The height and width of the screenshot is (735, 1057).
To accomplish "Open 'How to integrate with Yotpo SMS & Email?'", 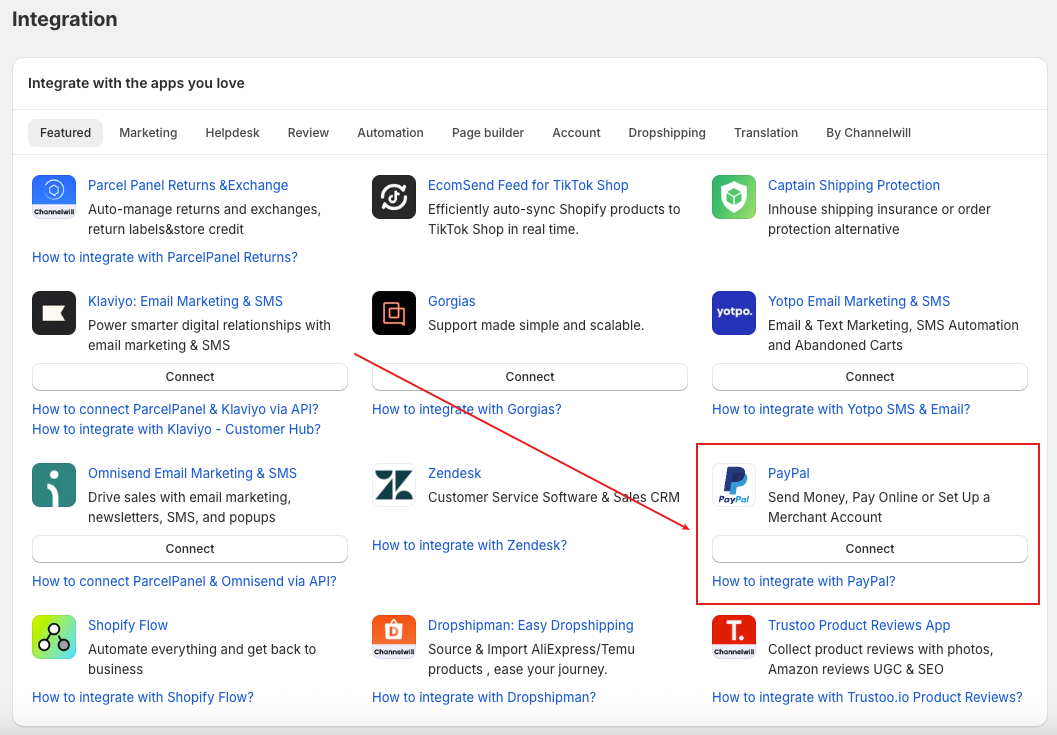I will click(841, 409).
